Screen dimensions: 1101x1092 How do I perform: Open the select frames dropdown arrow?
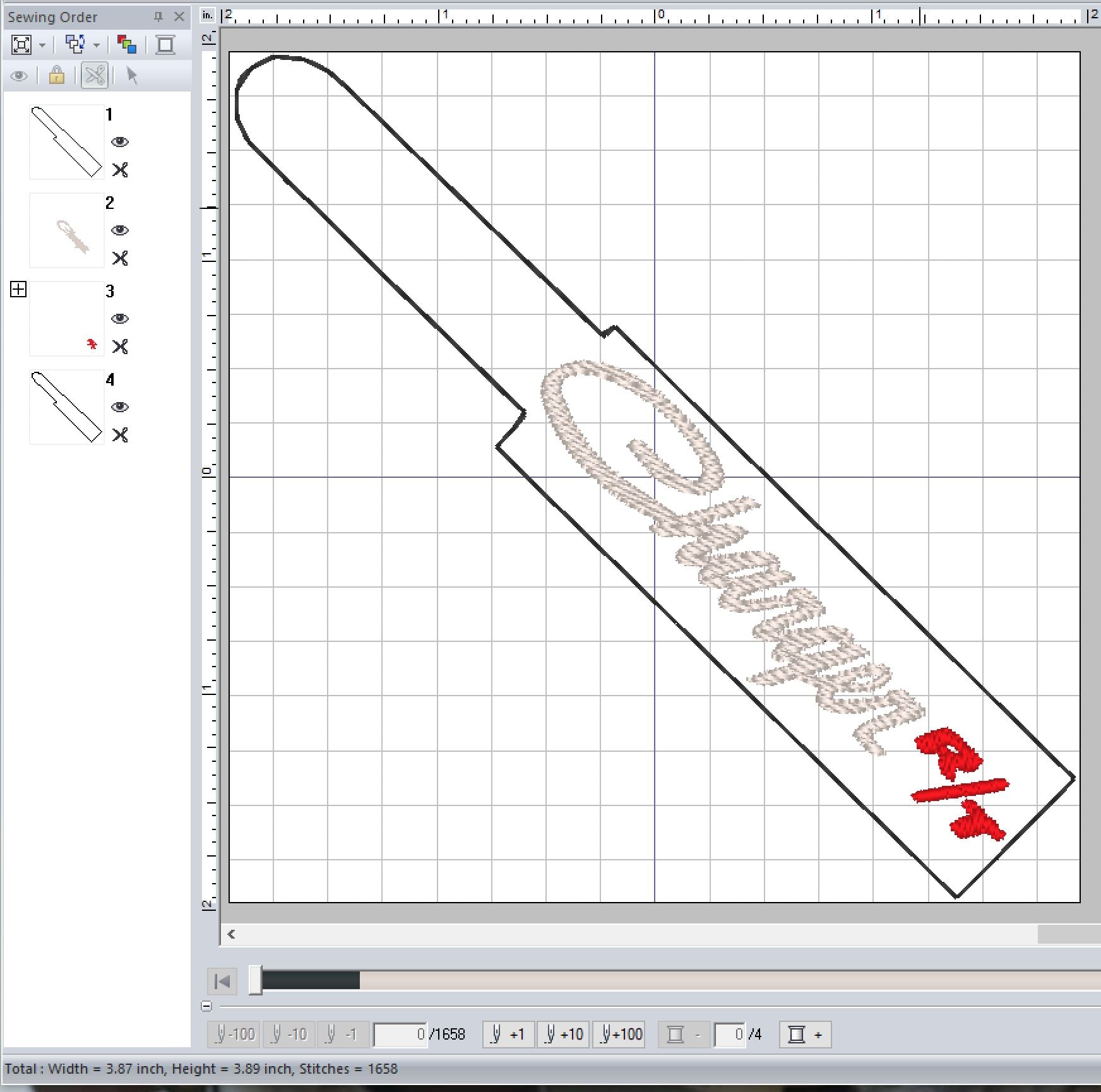click(x=97, y=45)
